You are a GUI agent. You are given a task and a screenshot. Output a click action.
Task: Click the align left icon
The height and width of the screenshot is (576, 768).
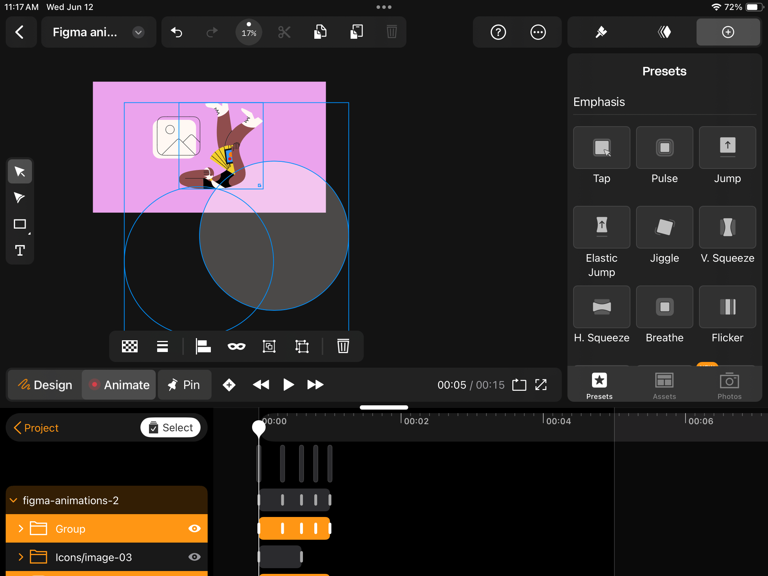pos(203,346)
